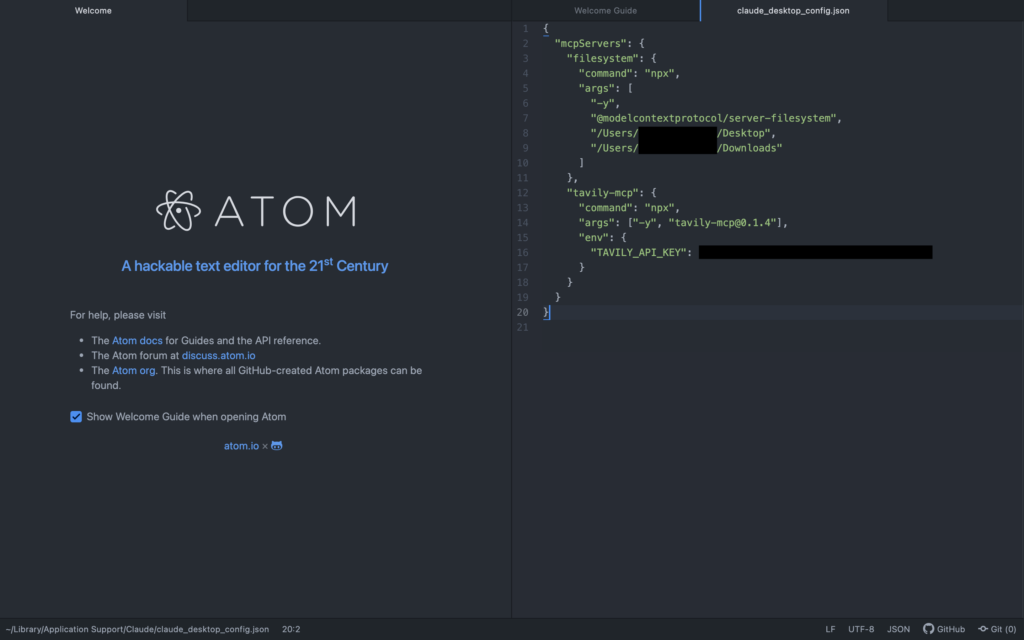
Task: Open the Welcome Guide tab
Action: click(x=605, y=10)
